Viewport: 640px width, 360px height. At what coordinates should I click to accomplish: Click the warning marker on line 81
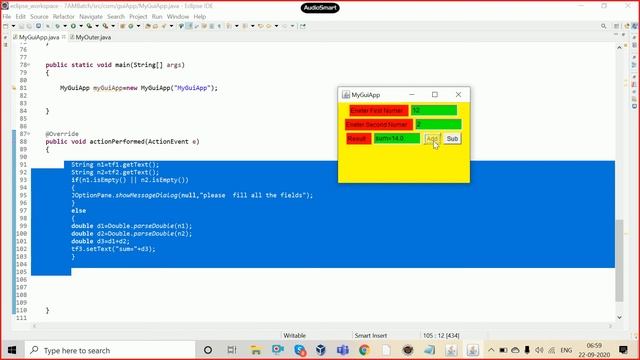(14, 88)
